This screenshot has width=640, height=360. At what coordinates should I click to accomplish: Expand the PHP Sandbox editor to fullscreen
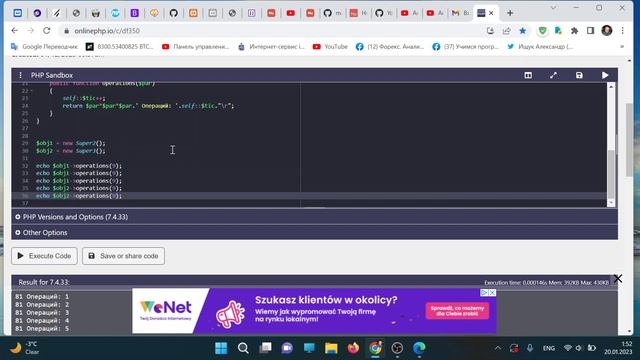coord(553,75)
